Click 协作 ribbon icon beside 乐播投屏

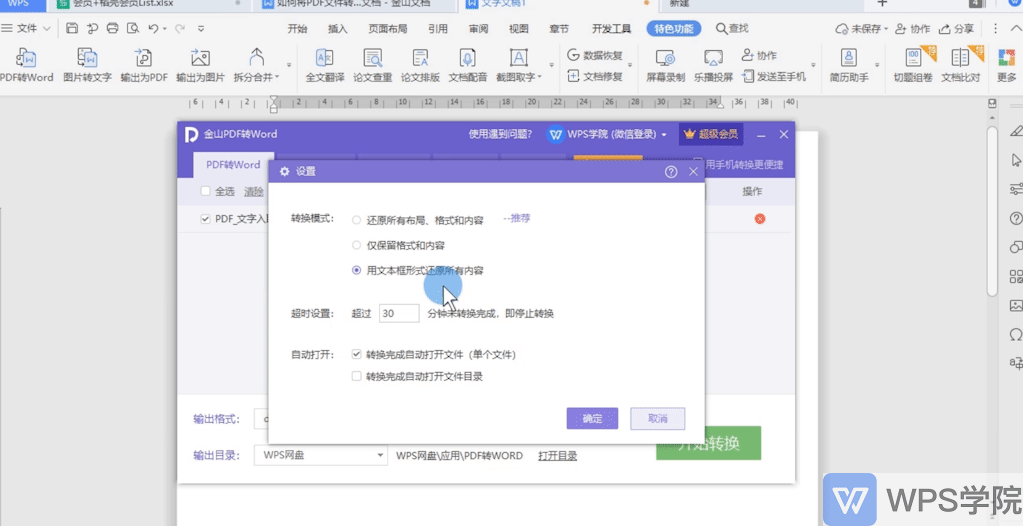pyautogui.click(x=759, y=55)
